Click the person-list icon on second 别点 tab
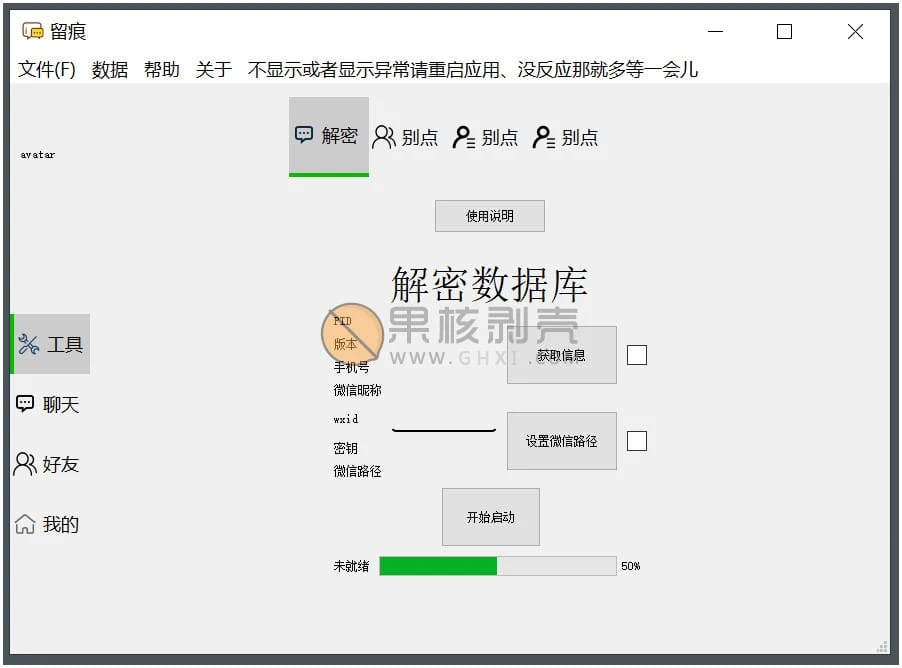Image resolution: width=902 pixels, height=668 pixels. tap(463, 137)
